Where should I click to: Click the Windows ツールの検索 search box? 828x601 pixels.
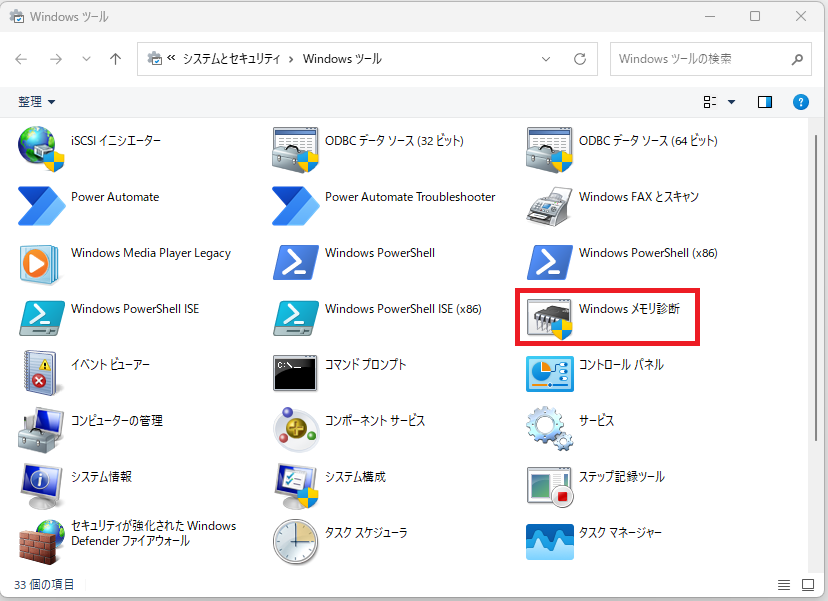click(x=711, y=59)
